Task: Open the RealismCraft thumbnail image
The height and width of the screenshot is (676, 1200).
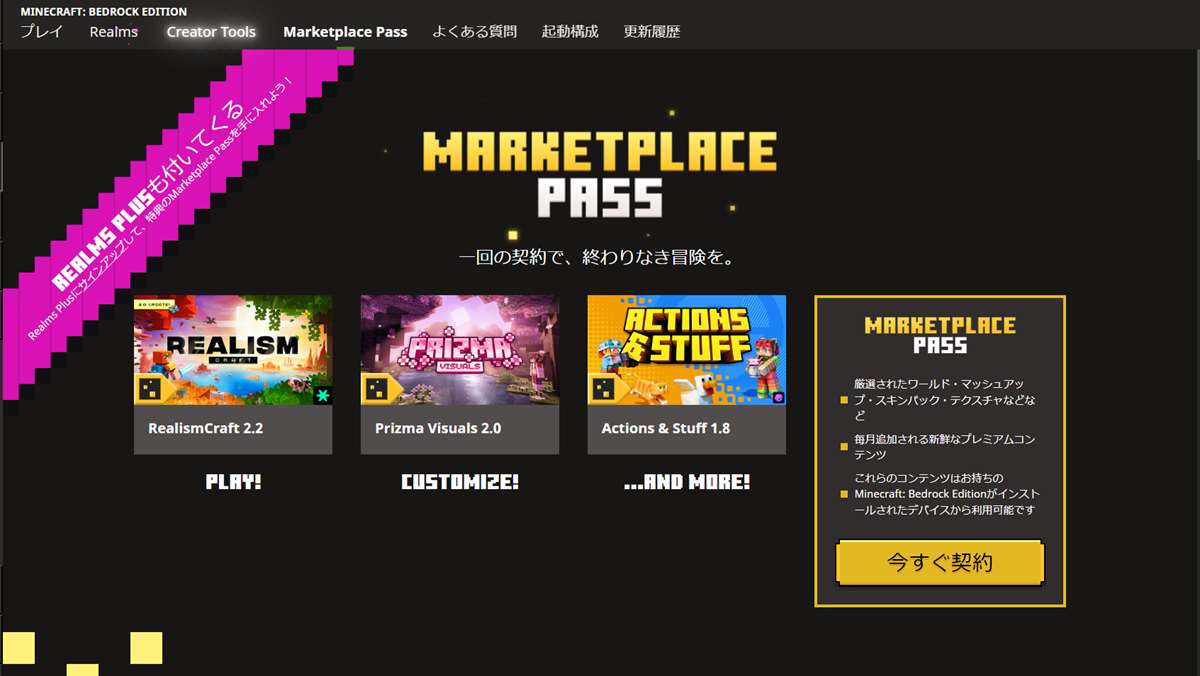Action: pos(233,350)
